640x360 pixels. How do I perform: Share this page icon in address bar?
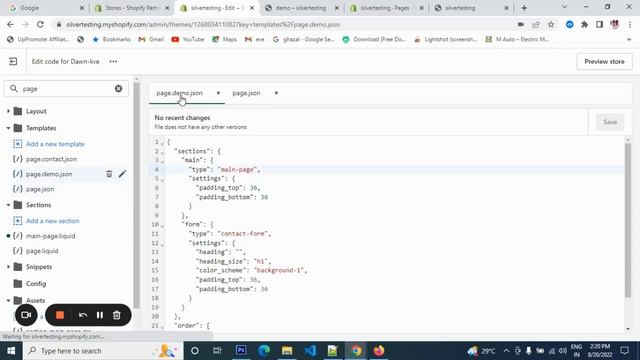pos(536,24)
